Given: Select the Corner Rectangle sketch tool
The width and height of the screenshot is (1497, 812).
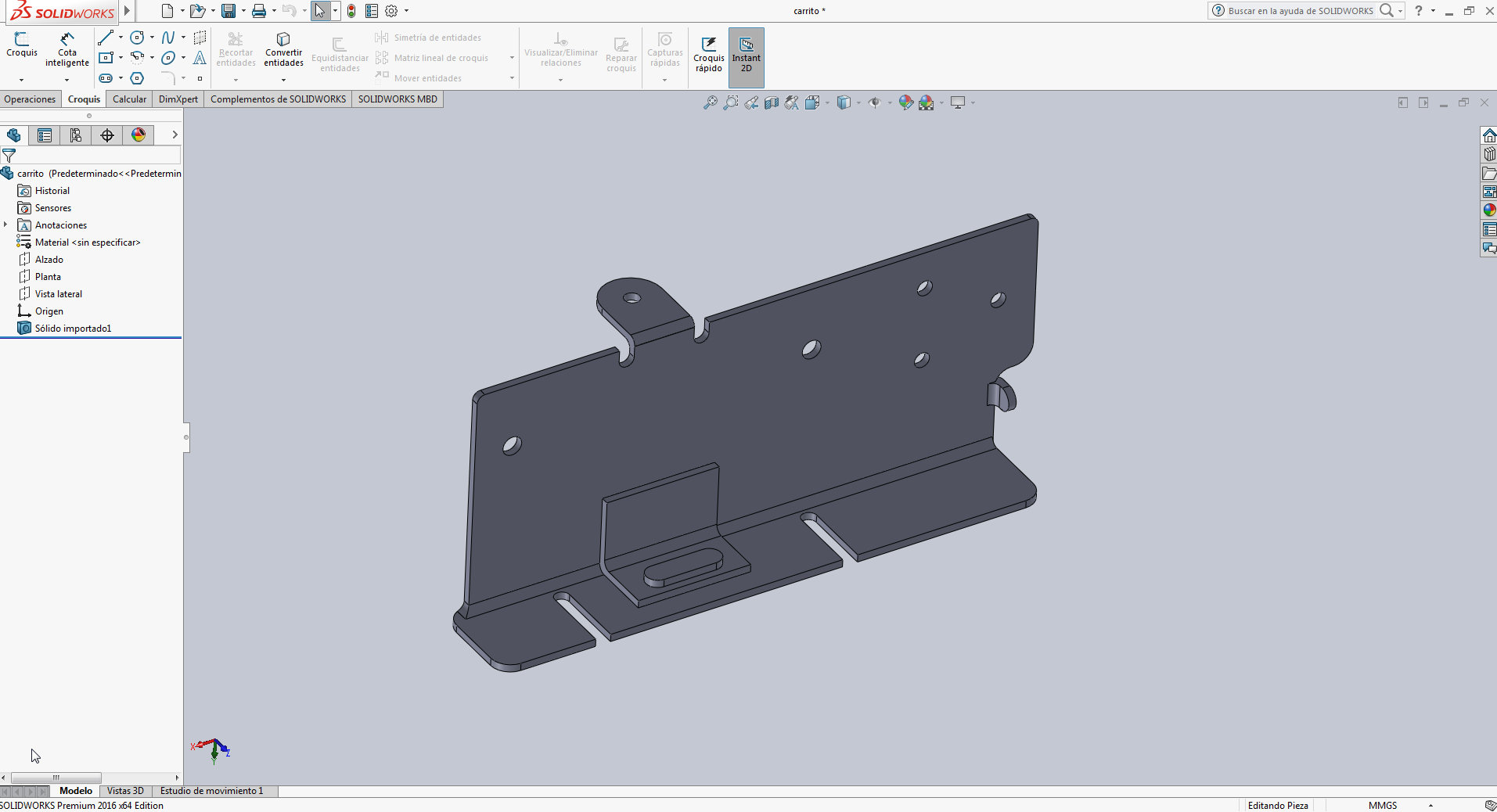Looking at the screenshot, I should (x=106, y=58).
